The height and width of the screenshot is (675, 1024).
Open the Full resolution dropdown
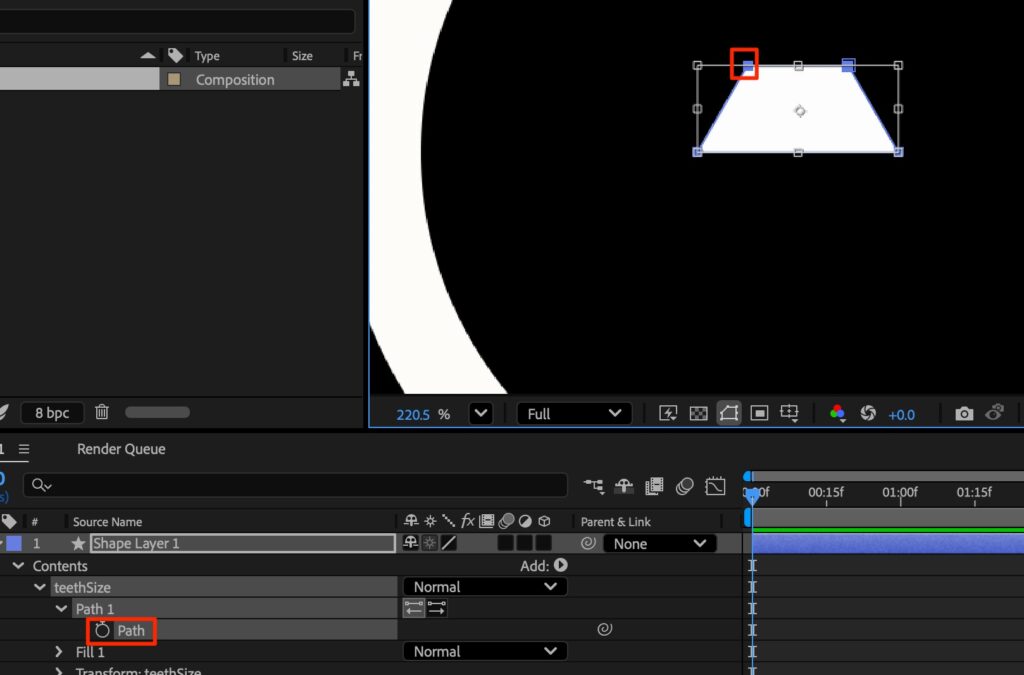tap(574, 413)
